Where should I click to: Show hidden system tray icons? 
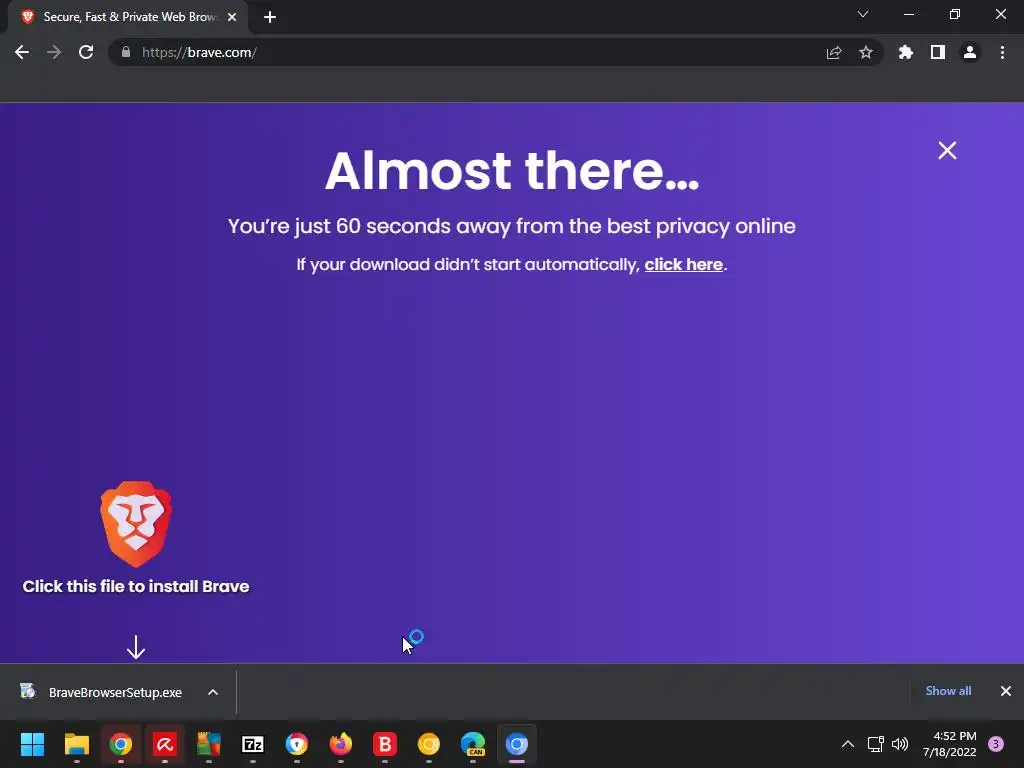click(x=848, y=744)
